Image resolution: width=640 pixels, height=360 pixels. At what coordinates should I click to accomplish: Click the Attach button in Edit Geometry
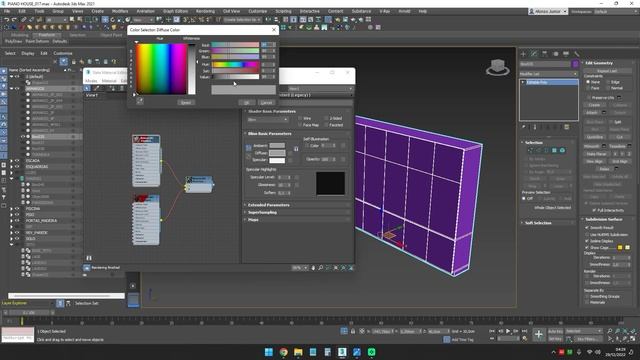tap(592, 112)
